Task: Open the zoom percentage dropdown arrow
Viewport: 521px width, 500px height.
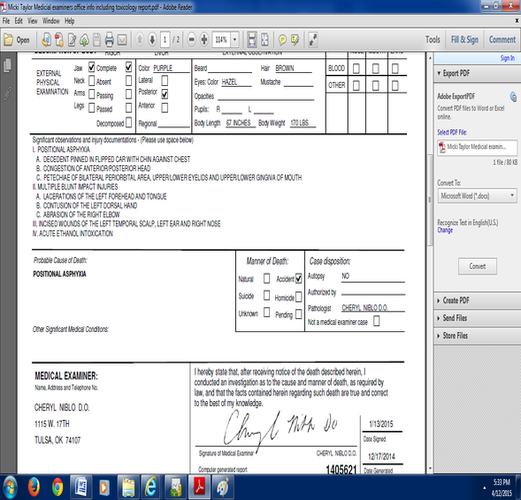Action: pos(235,40)
